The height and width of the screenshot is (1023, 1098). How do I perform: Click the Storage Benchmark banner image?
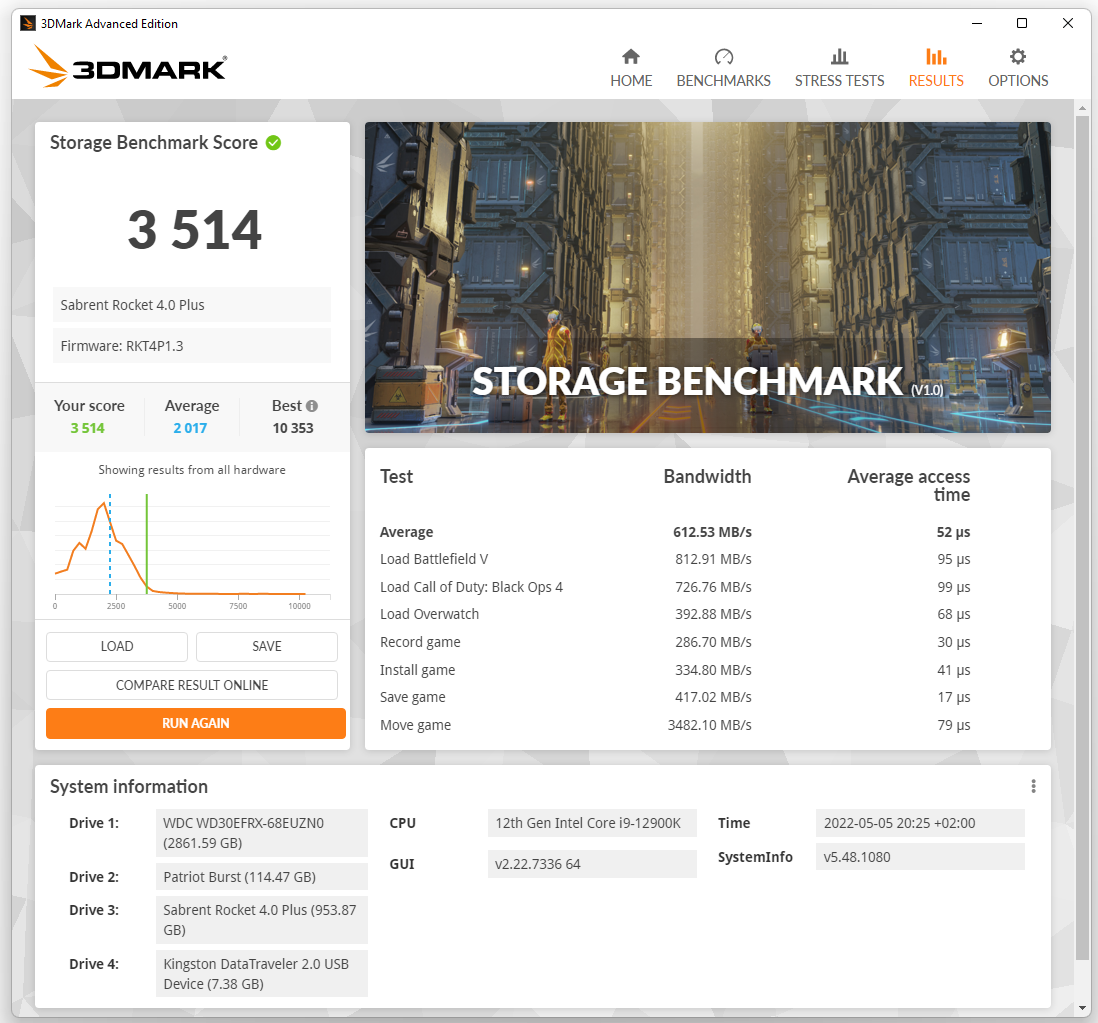pos(708,277)
